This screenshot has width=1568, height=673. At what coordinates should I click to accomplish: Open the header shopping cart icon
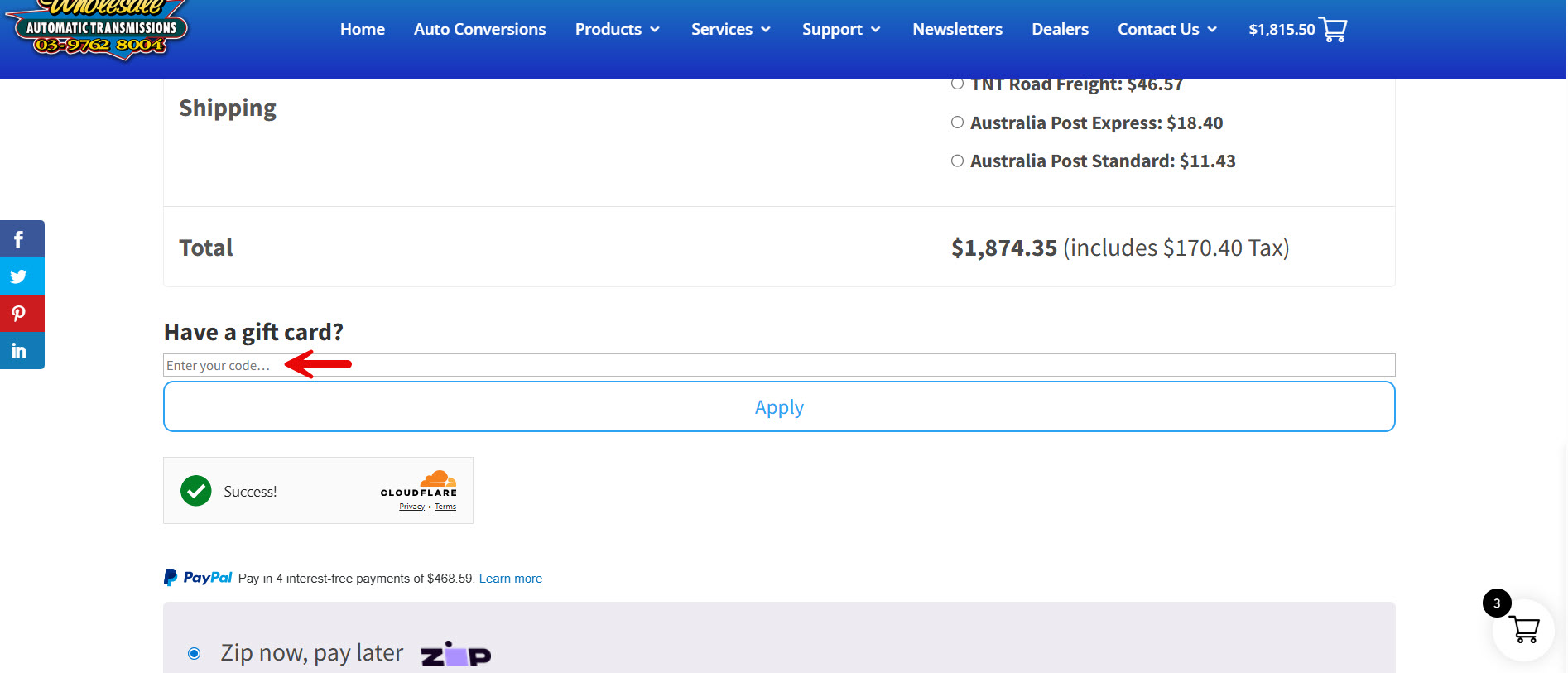click(1333, 30)
